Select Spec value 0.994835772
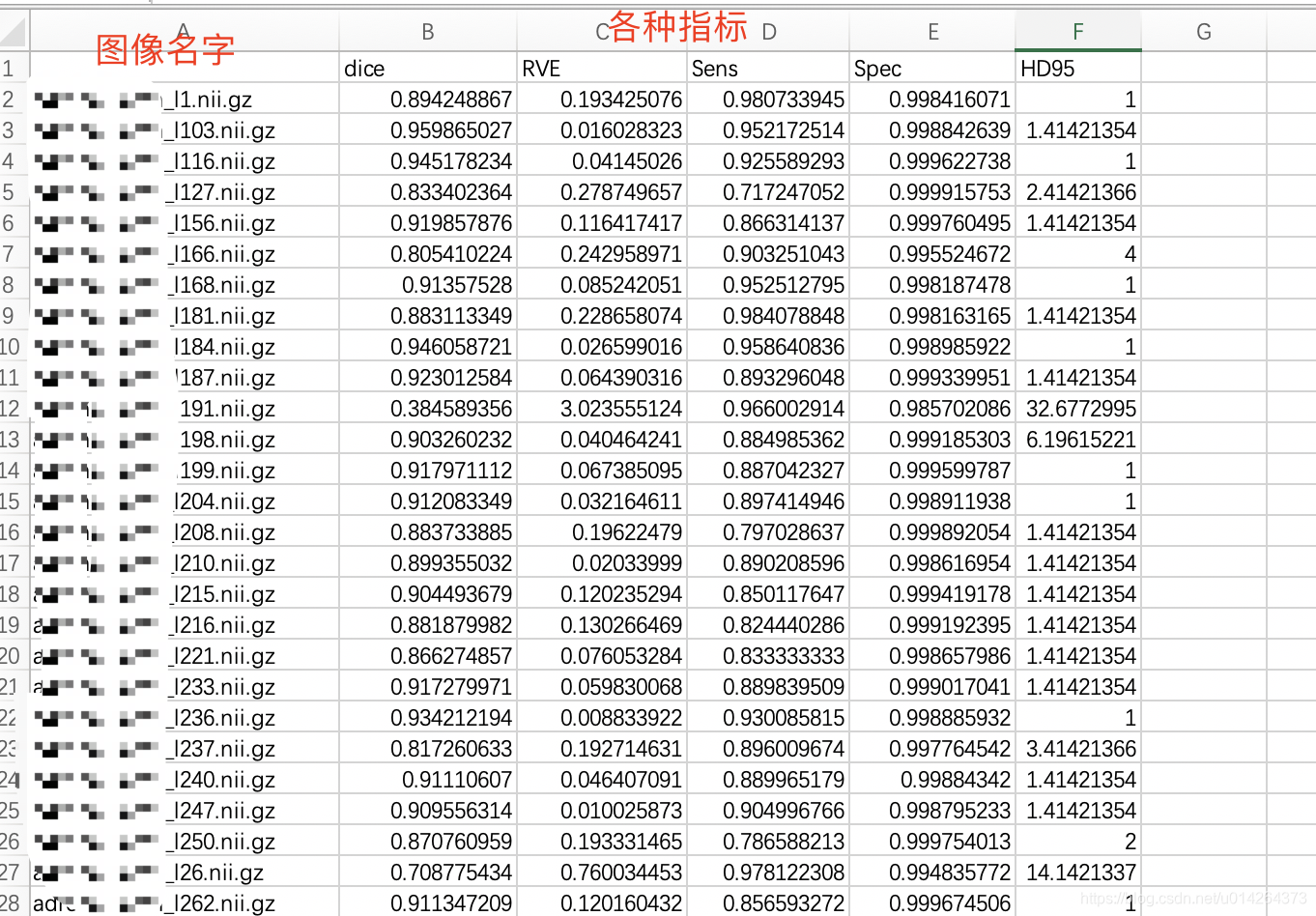 pyautogui.click(x=932, y=873)
